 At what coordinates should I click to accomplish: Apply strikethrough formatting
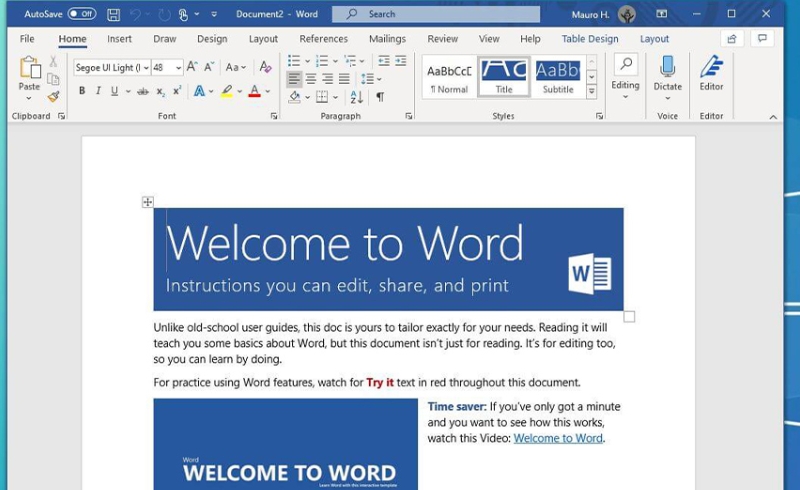pos(143,91)
